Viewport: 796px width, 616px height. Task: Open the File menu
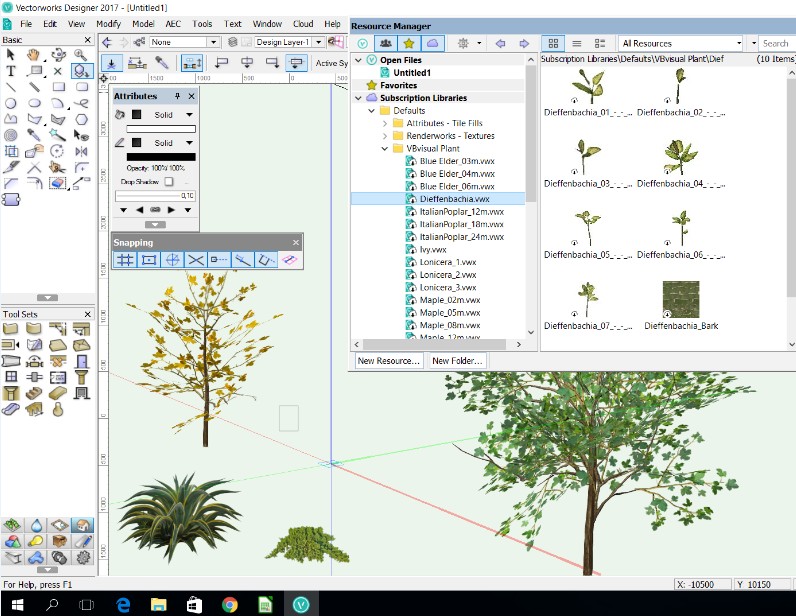(26, 24)
